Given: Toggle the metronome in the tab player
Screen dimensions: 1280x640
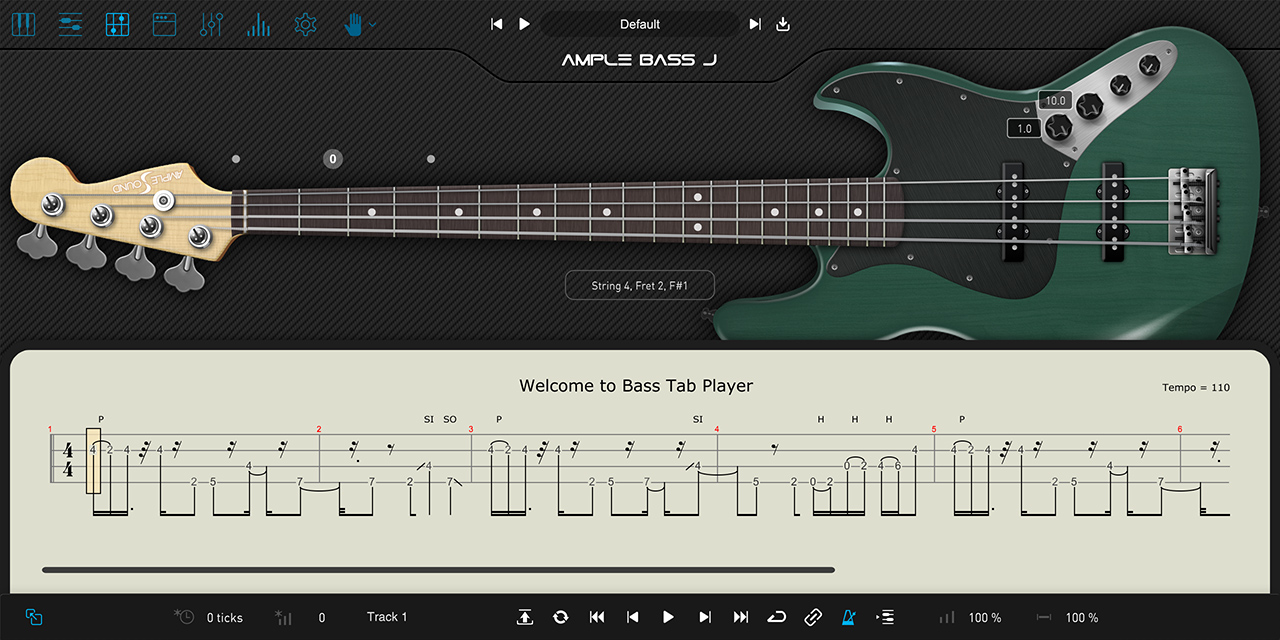Looking at the screenshot, I should point(849,617).
